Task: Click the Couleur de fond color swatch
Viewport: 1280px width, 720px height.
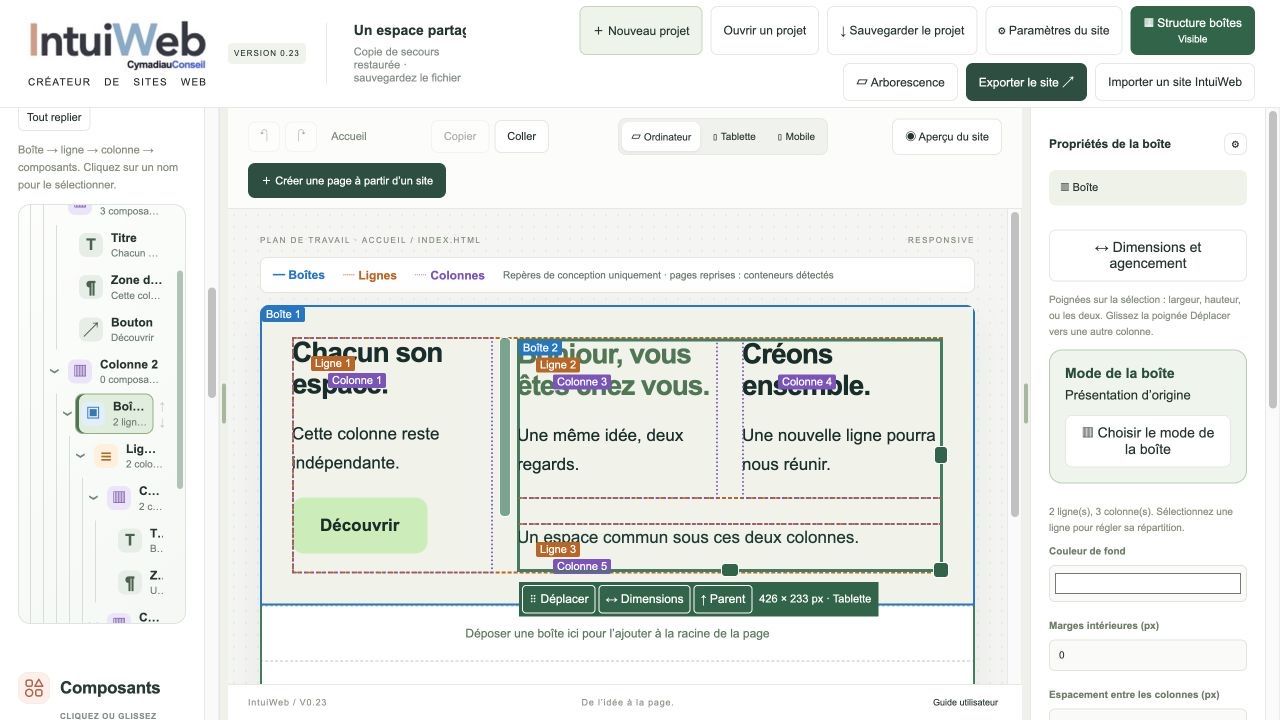Action: coord(1148,584)
